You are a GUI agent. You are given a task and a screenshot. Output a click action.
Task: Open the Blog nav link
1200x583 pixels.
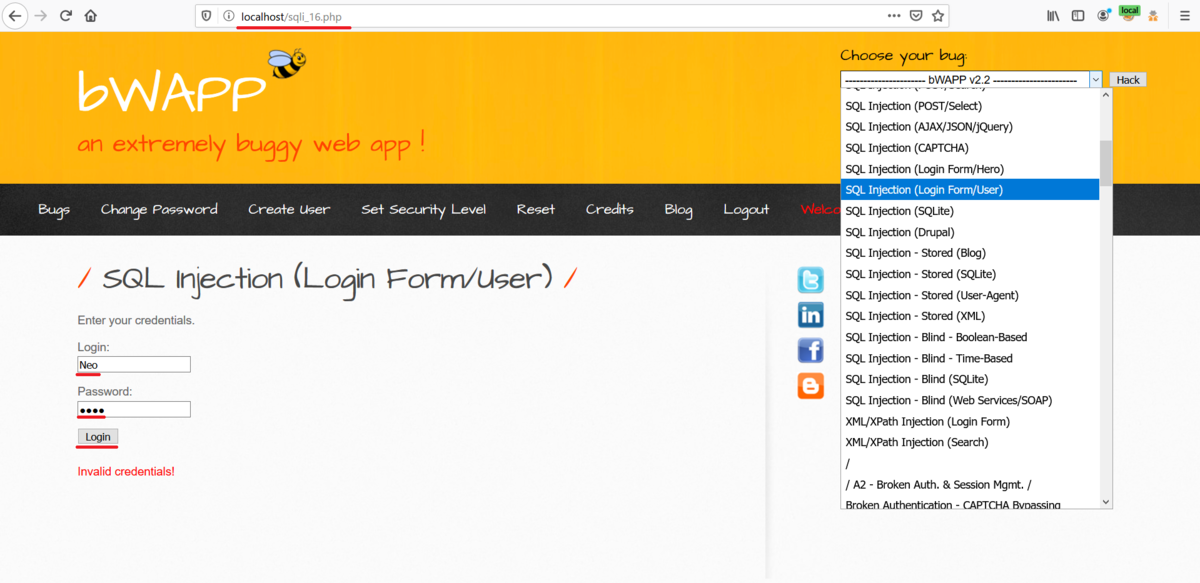[678, 210]
